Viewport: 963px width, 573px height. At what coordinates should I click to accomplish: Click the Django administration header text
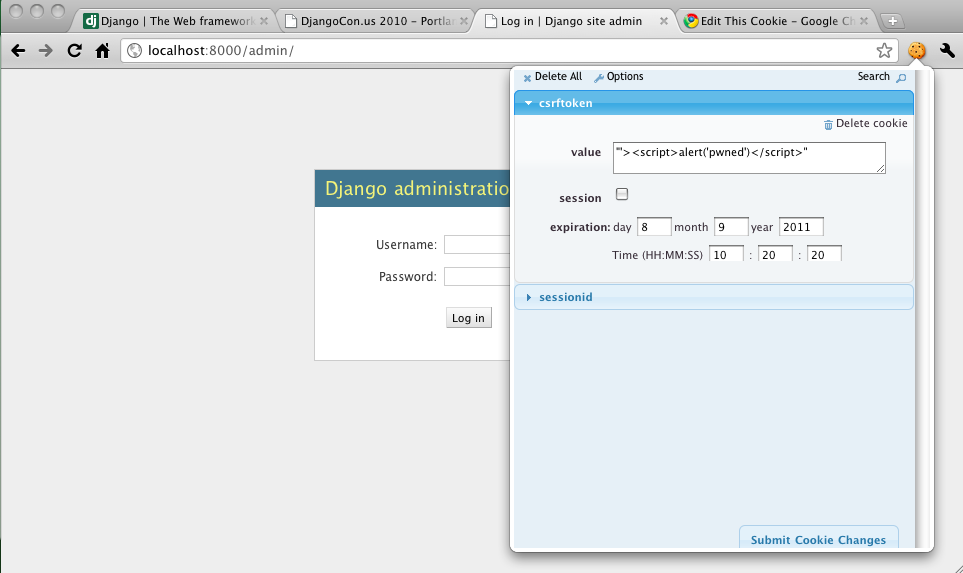coord(417,189)
